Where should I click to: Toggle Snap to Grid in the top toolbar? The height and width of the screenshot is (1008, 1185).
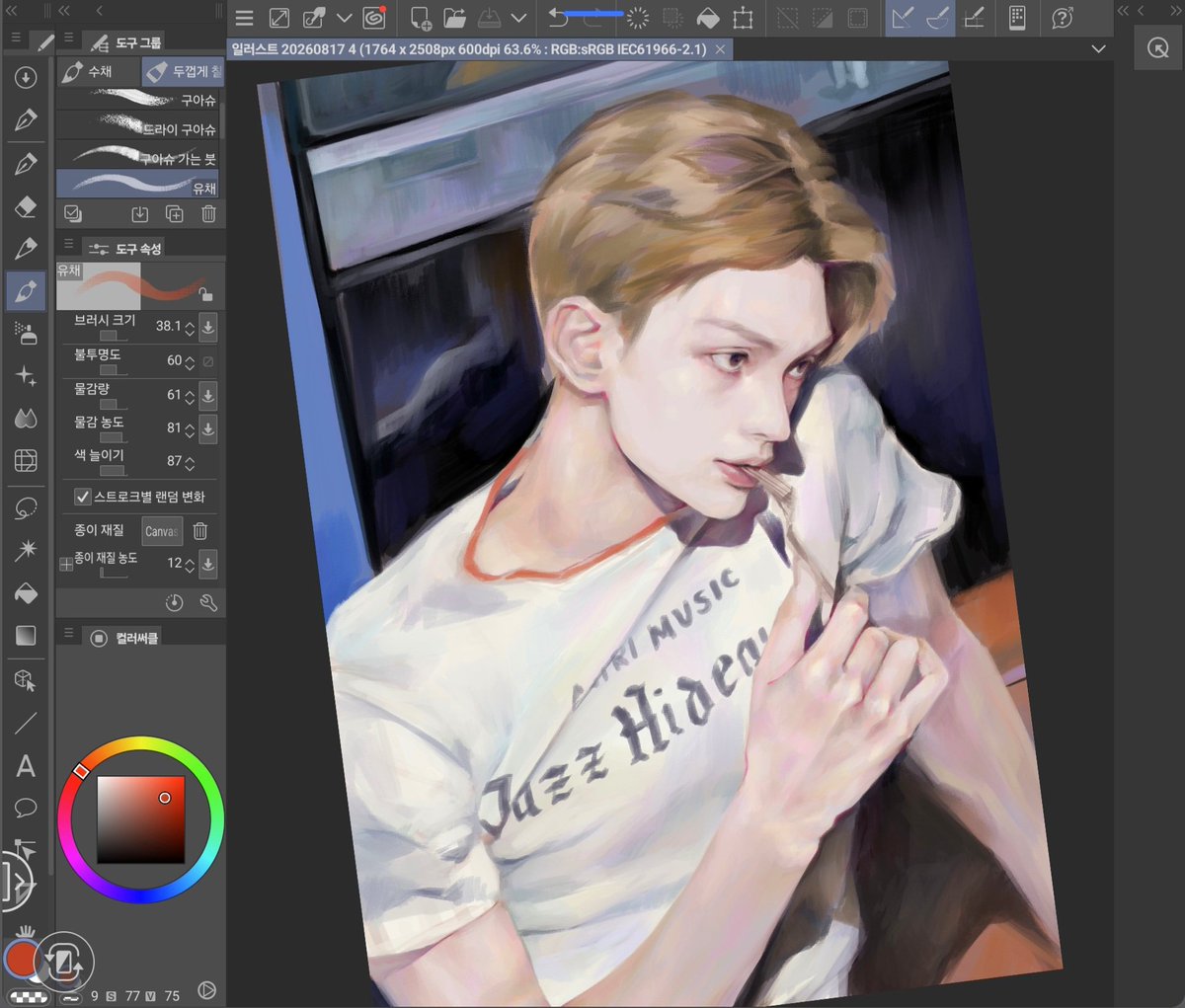pos(974,18)
